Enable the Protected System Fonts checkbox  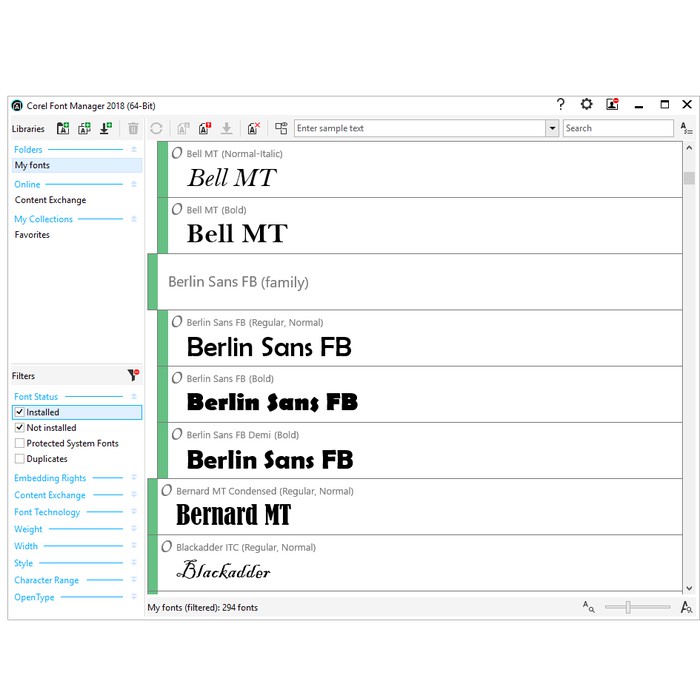point(19,443)
